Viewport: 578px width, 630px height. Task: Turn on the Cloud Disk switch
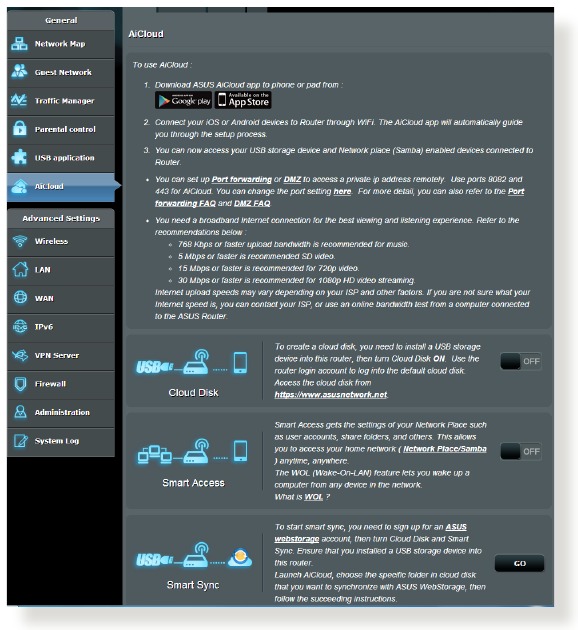(x=521, y=361)
